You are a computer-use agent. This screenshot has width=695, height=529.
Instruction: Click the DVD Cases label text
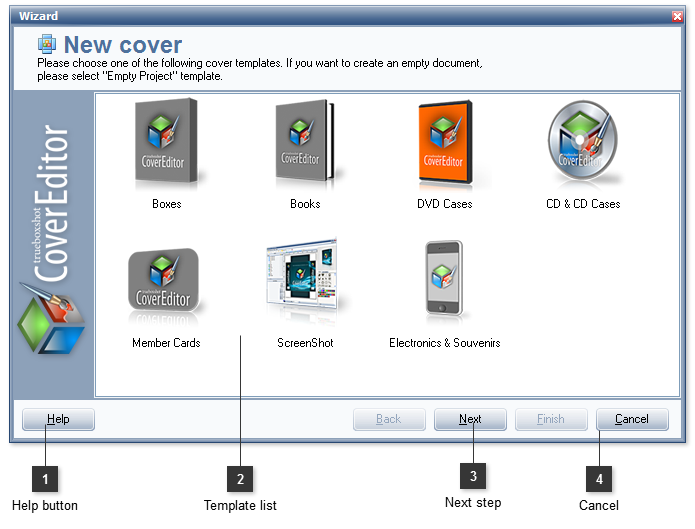click(445, 204)
